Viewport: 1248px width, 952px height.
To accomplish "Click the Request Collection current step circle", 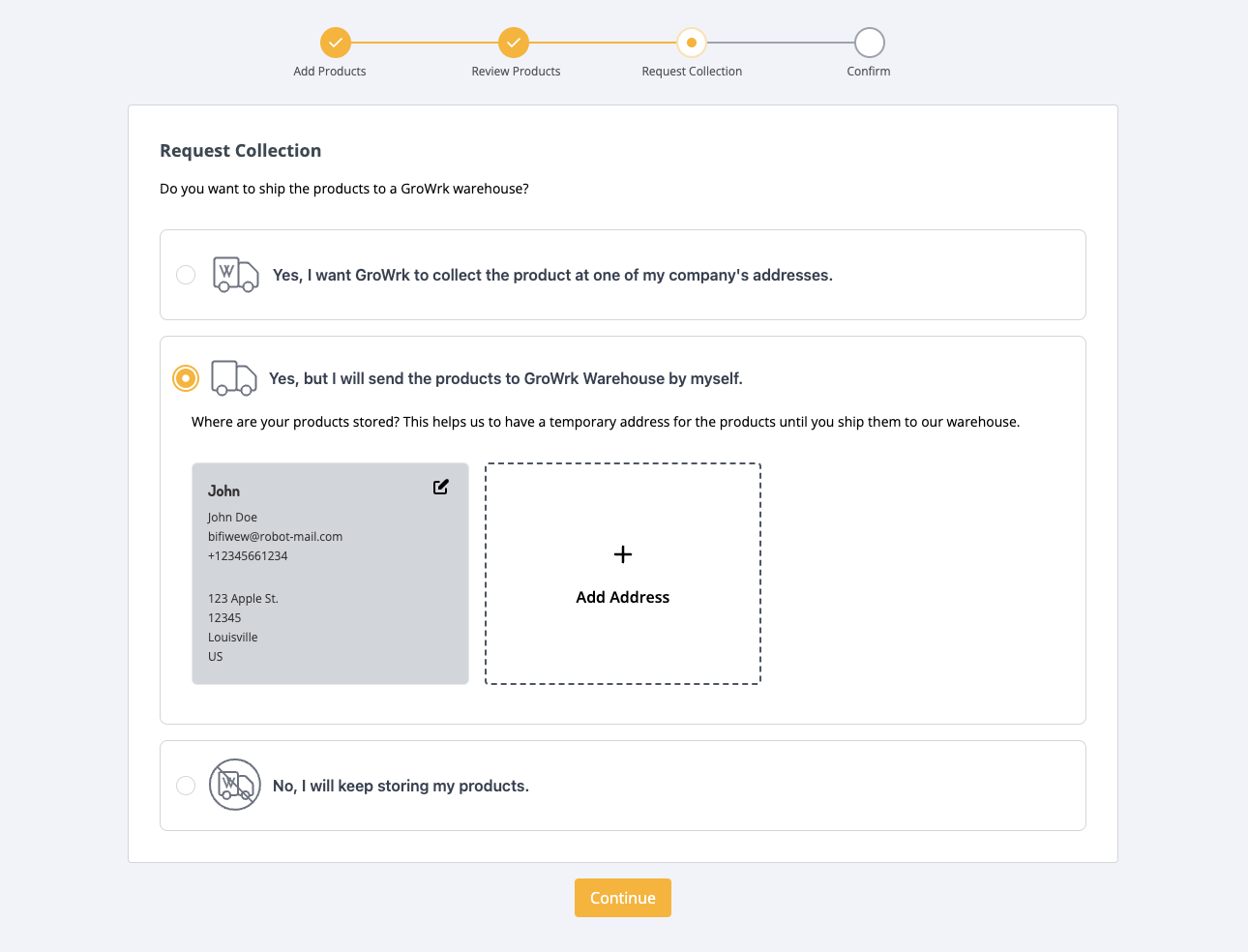I will (692, 43).
